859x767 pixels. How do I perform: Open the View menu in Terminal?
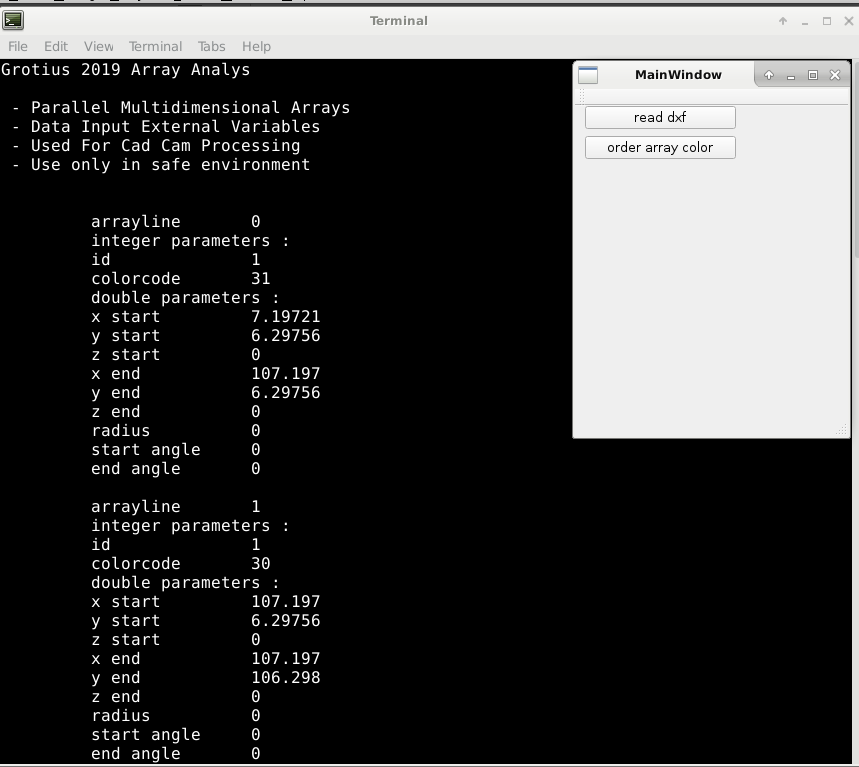[x=99, y=47]
